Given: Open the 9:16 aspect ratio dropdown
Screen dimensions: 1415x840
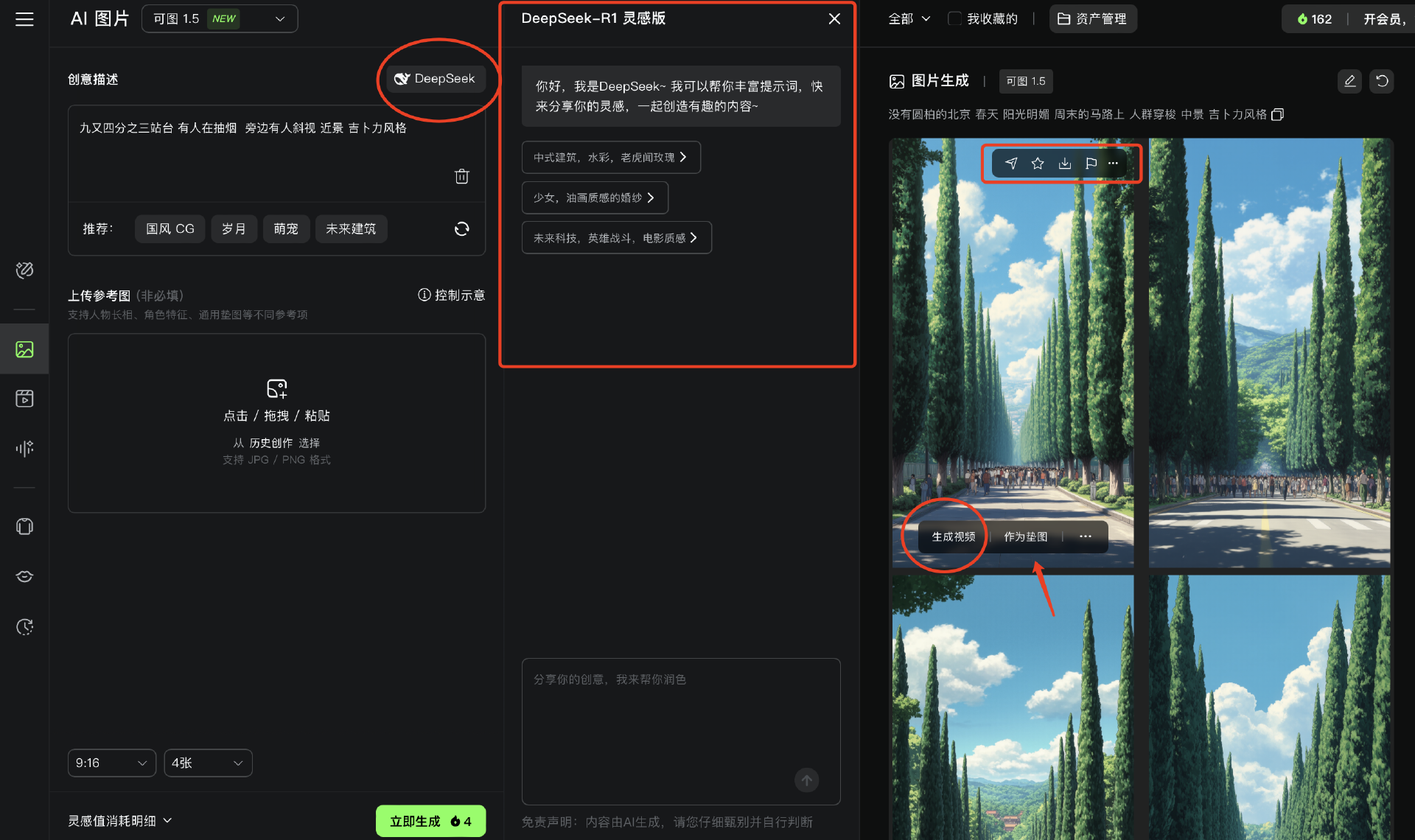Looking at the screenshot, I should pyautogui.click(x=112, y=763).
